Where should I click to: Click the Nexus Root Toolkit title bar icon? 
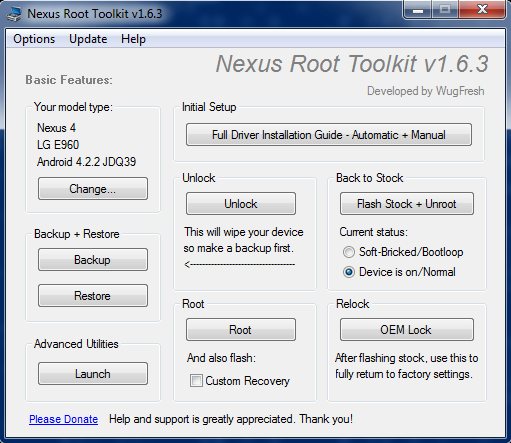pos(14,14)
